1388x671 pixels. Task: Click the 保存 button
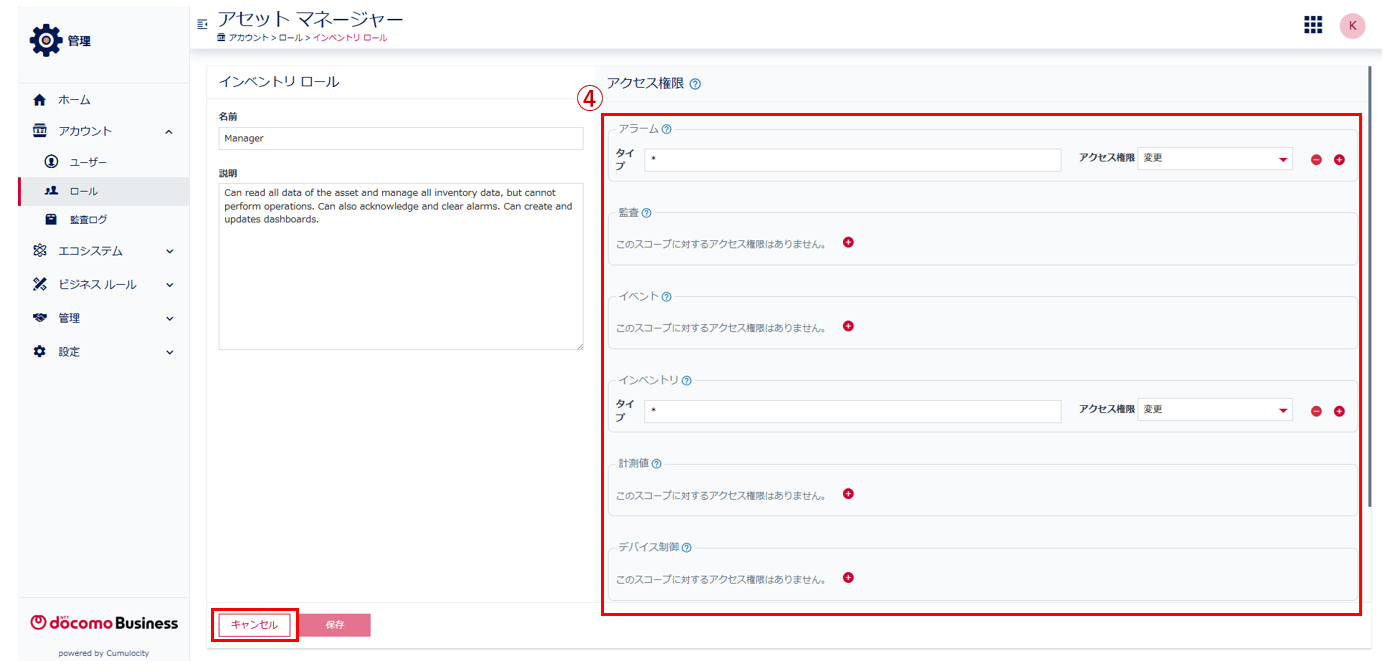coord(335,625)
